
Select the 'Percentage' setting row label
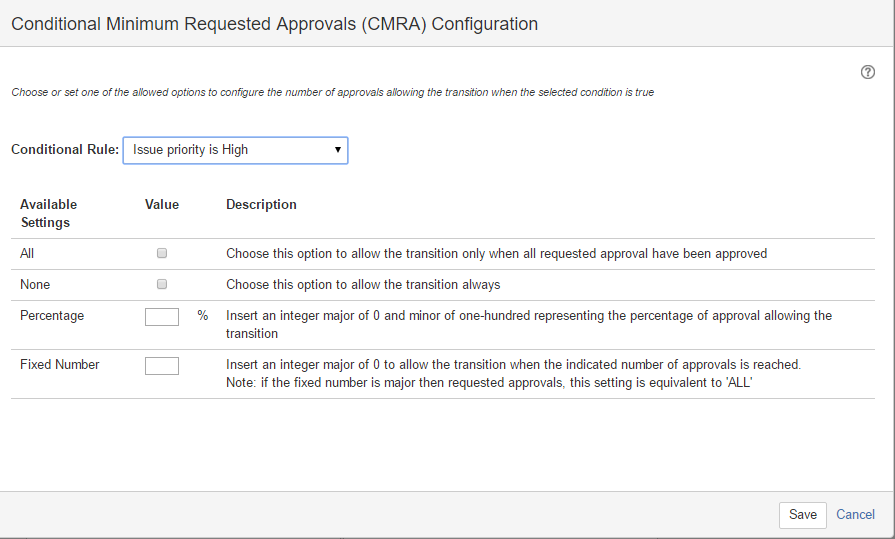[52, 316]
